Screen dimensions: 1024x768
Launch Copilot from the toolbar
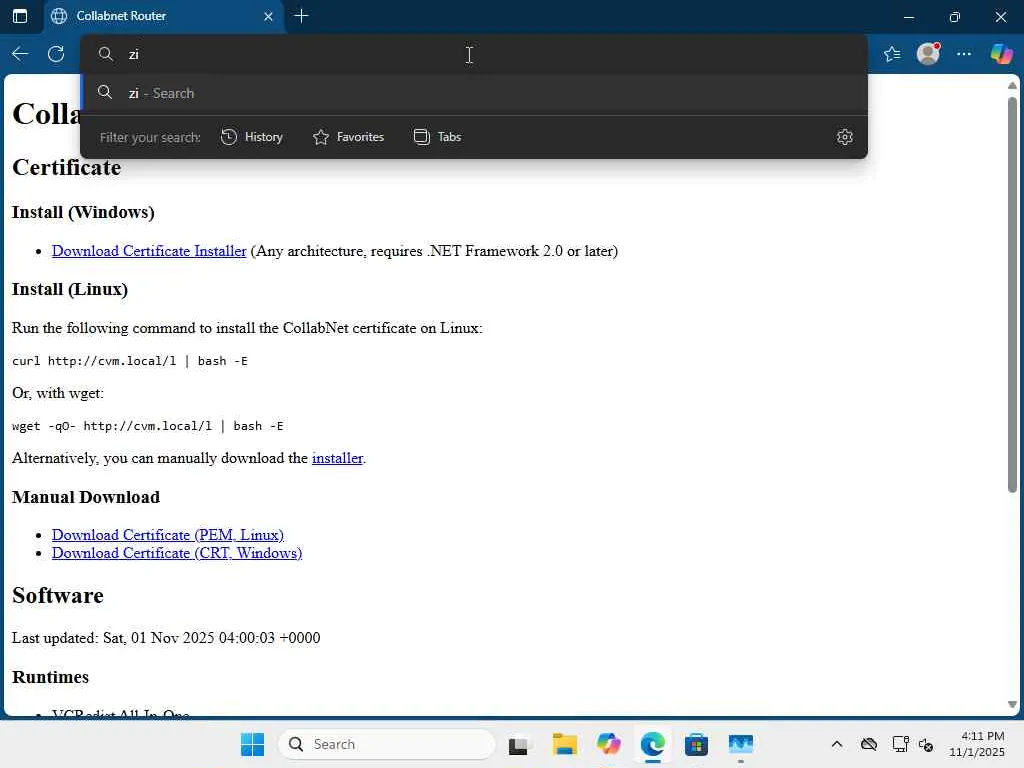[x=1001, y=54]
